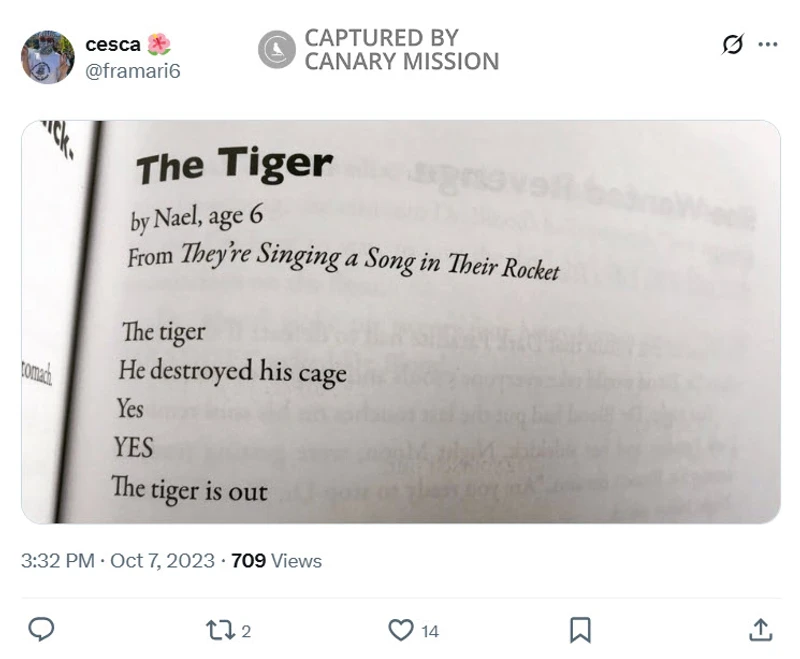
Task: Open The Tiger poem photo
Action: click(x=400, y=320)
